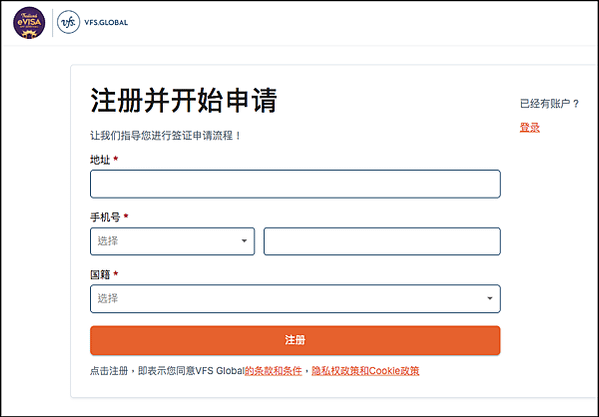Image resolution: width=599 pixels, height=417 pixels.
Task: Click the VFS.GLOBAL wordmark text
Action: pos(106,23)
